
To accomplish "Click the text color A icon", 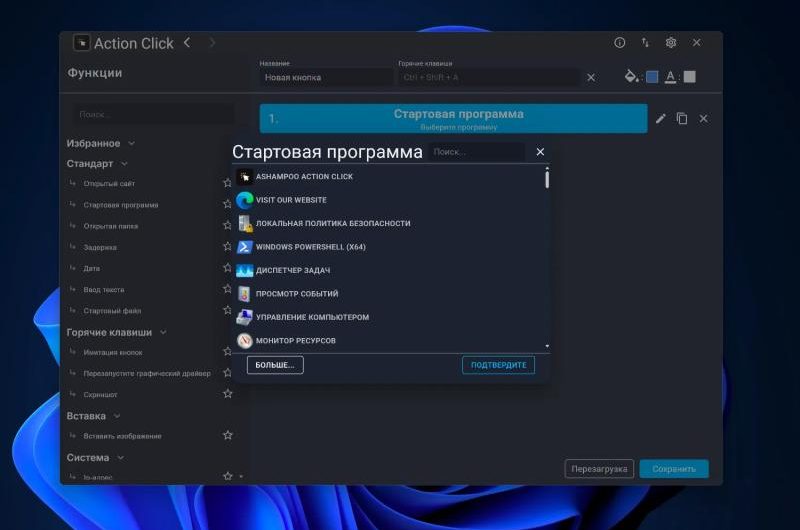I will [x=670, y=77].
